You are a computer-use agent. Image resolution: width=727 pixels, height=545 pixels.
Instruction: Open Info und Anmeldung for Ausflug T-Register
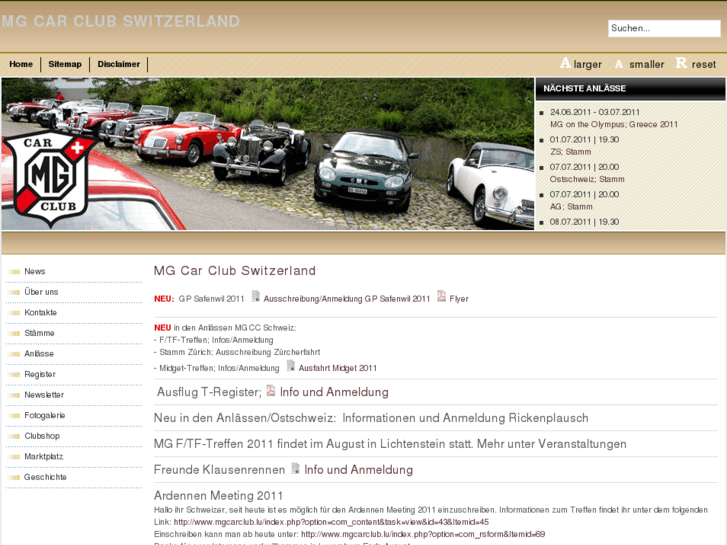(x=334, y=392)
